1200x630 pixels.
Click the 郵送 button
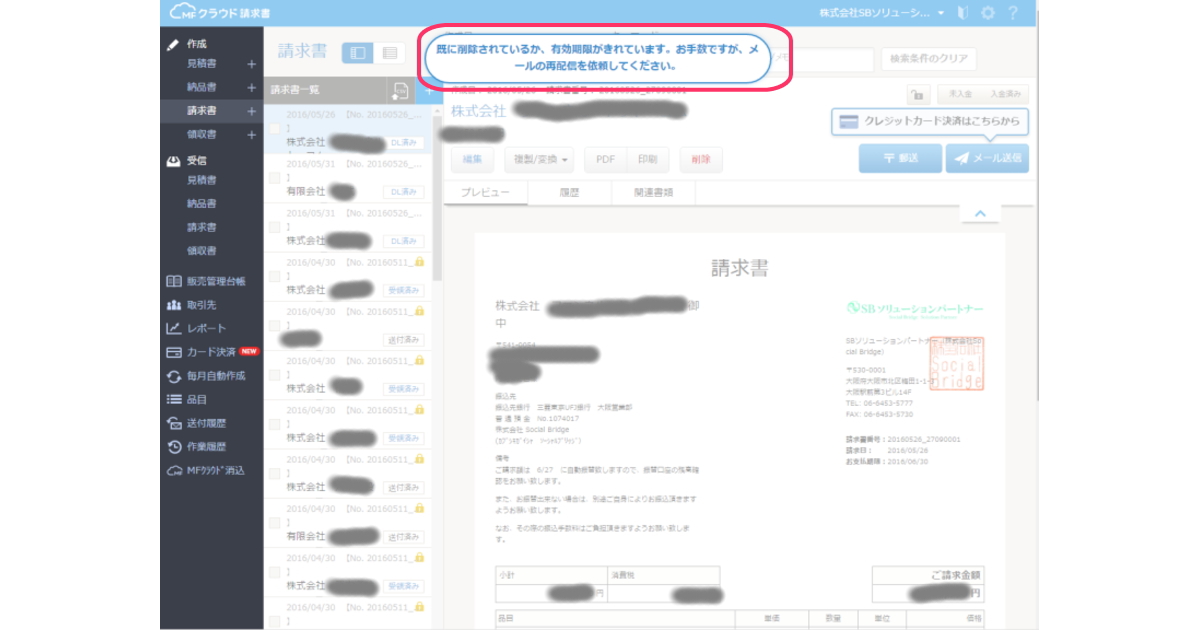900,158
